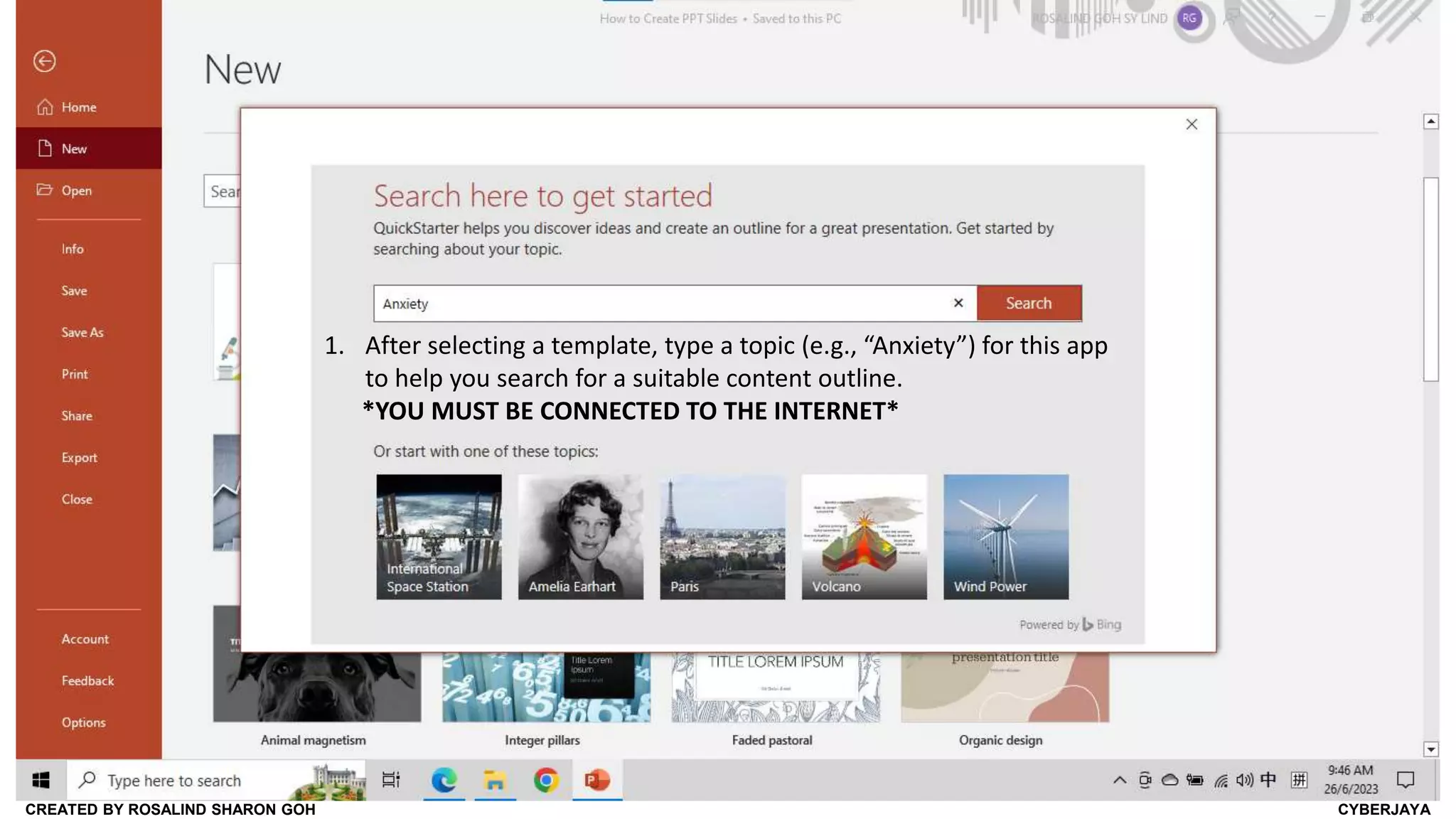Open the clock showing 9:46 AM
Image resolution: width=1456 pixels, height=819 pixels.
pyautogui.click(x=1351, y=780)
